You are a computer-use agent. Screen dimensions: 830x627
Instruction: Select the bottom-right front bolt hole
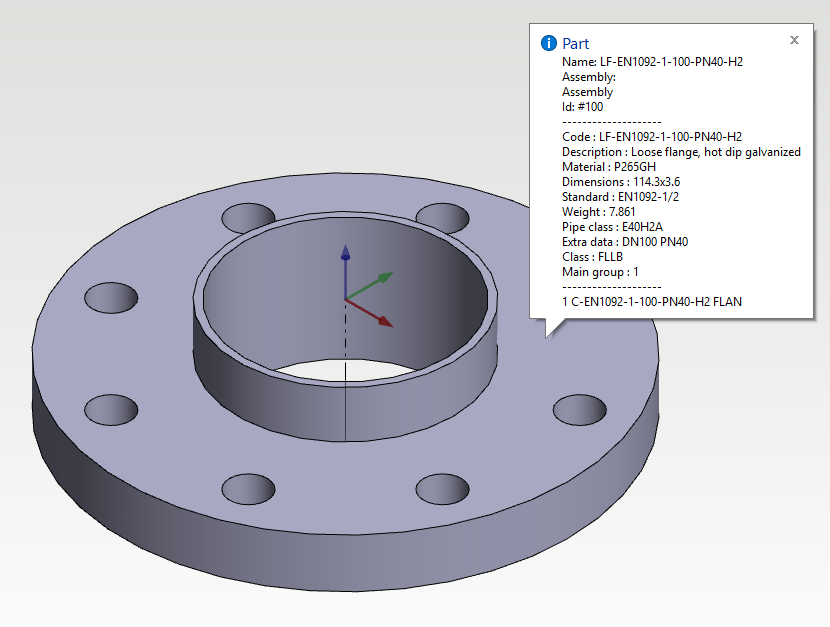[441, 488]
